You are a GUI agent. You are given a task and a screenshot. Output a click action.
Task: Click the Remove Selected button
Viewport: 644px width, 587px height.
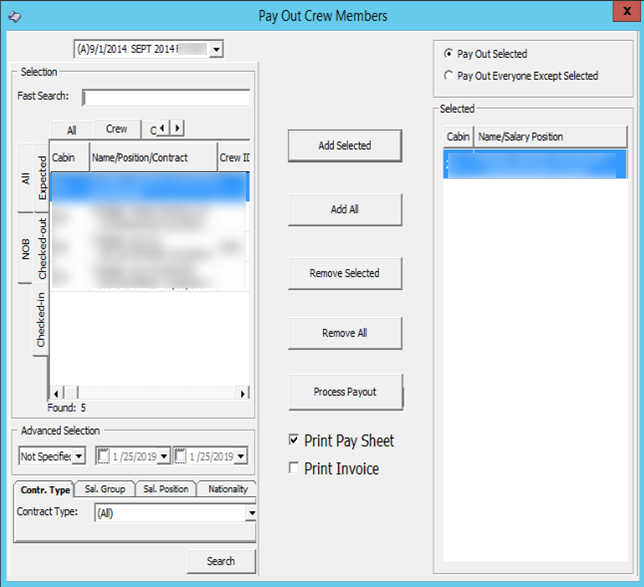tap(345, 273)
